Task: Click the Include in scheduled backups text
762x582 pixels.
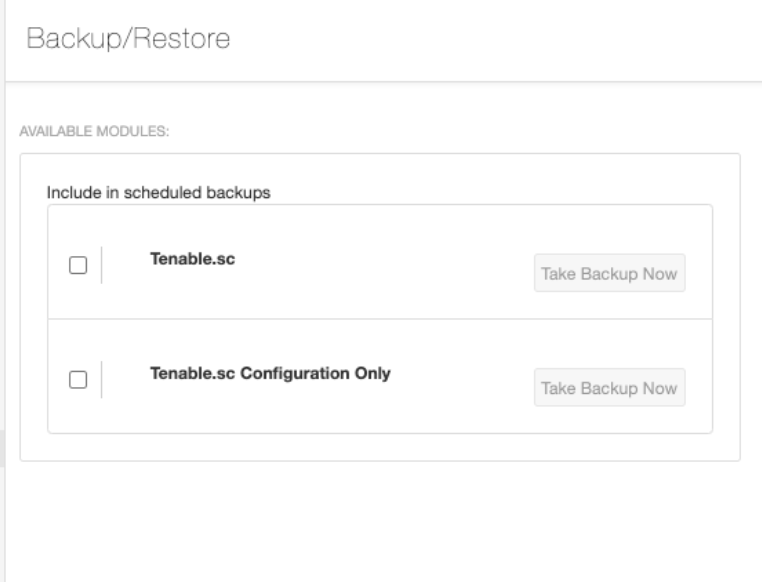Action: (x=158, y=194)
